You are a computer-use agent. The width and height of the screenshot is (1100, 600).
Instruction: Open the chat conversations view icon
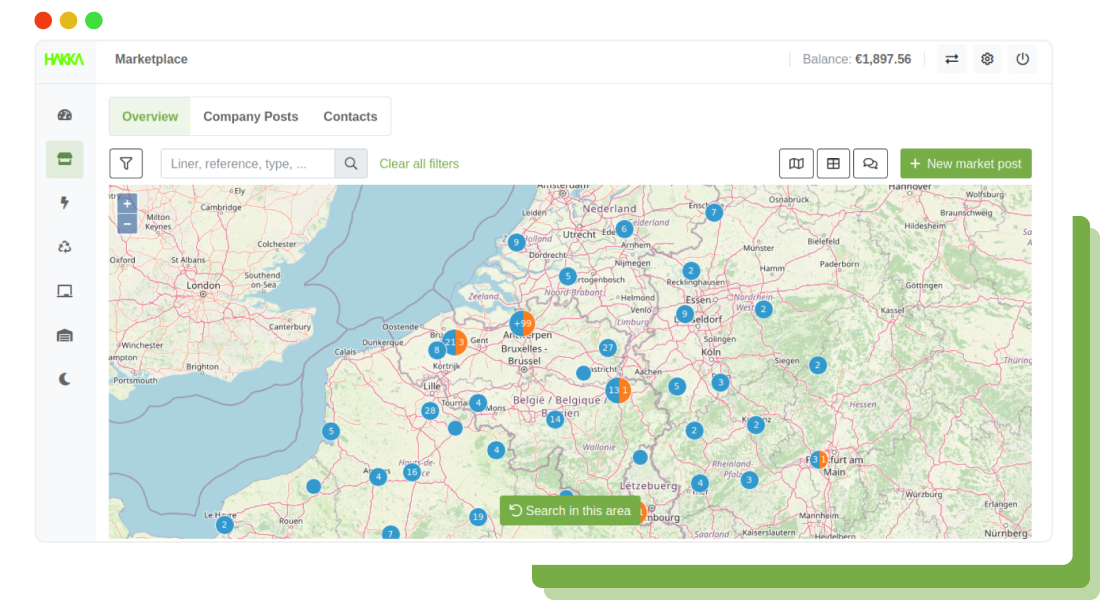pyautogui.click(x=871, y=164)
